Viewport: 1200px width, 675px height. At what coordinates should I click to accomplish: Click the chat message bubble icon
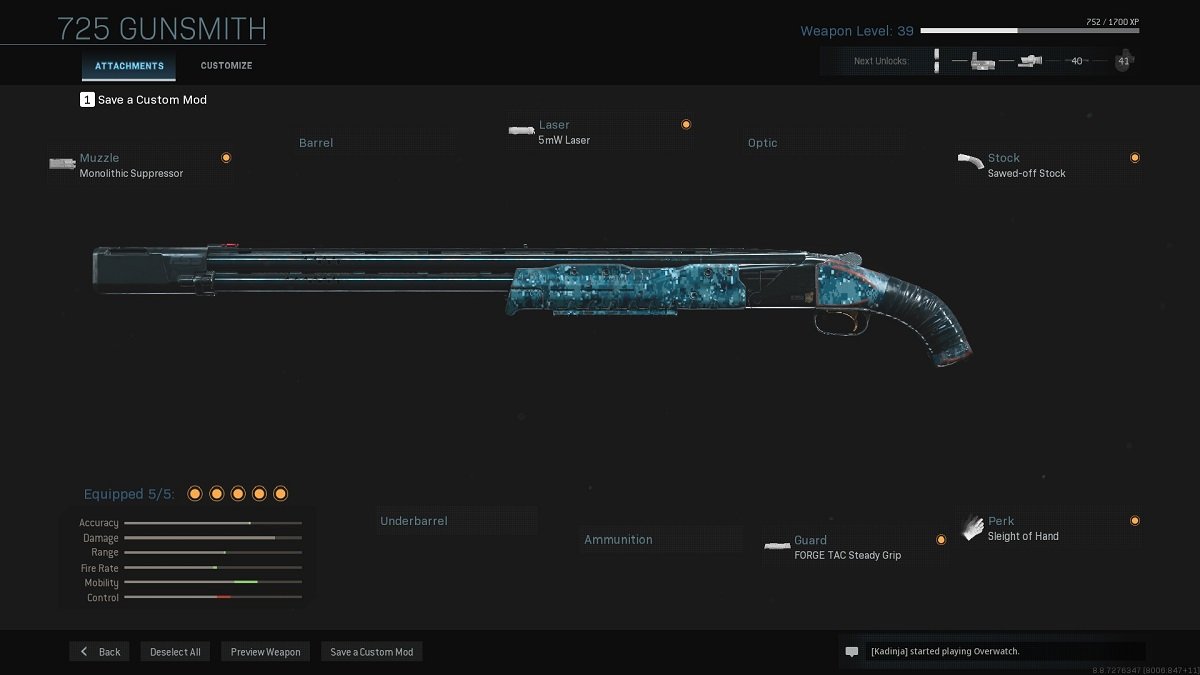point(852,652)
